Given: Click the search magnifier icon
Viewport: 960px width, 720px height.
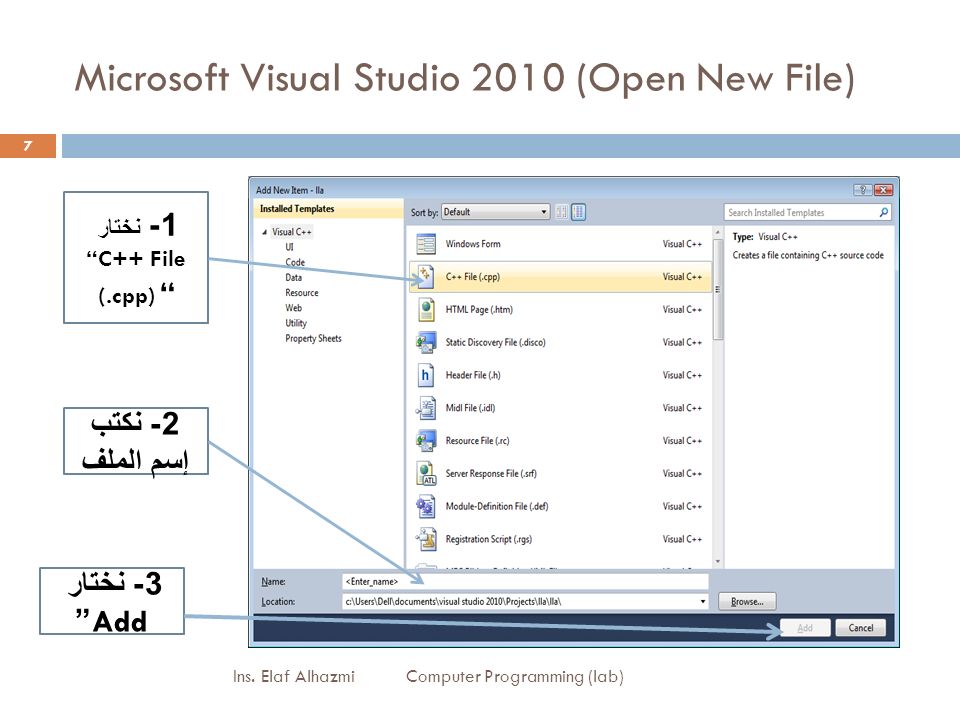Looking at the screenshot, I should 883,212.
